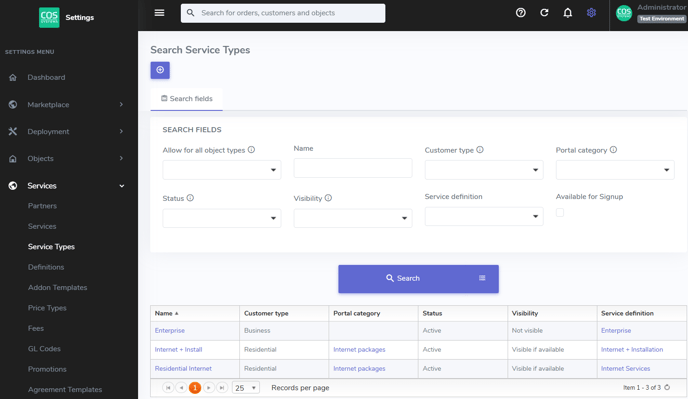Open GL Codes menu item
The image size is (688, 399).
point(44,349)
